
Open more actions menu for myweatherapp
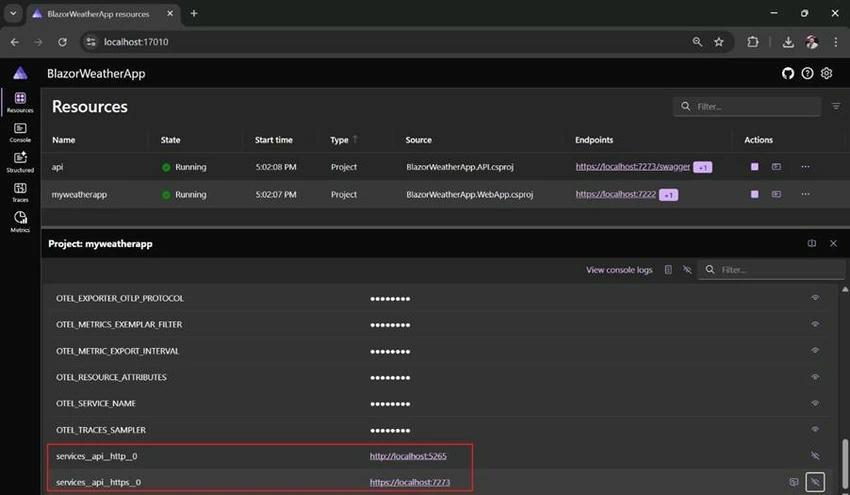click(x=805, y=194)
